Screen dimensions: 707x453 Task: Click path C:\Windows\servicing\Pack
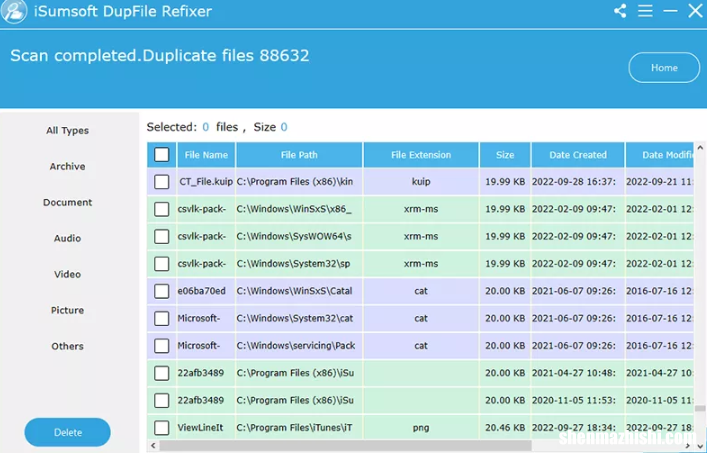pos(296,346)
